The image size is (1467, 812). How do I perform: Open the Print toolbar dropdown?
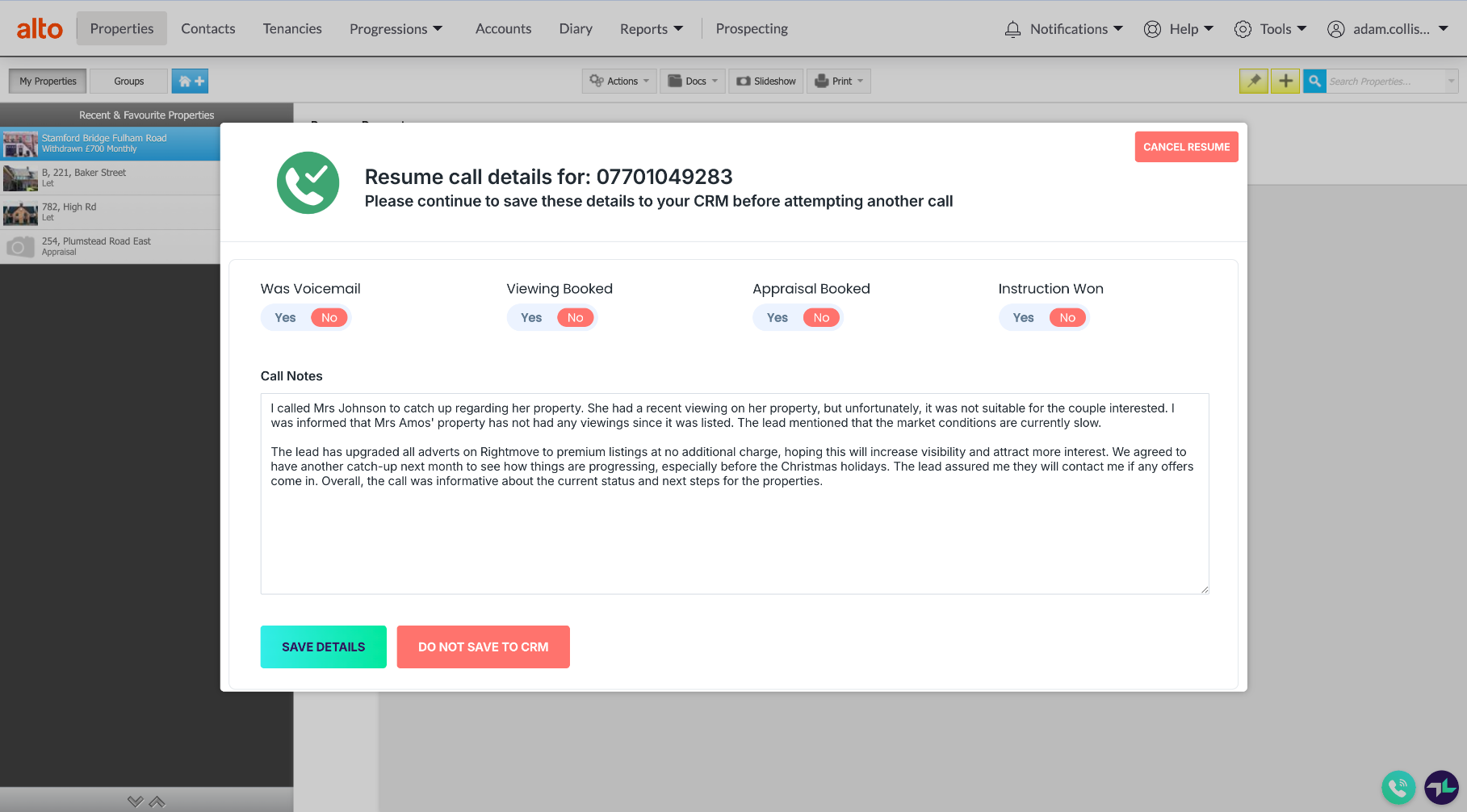(x=839, y=81)
